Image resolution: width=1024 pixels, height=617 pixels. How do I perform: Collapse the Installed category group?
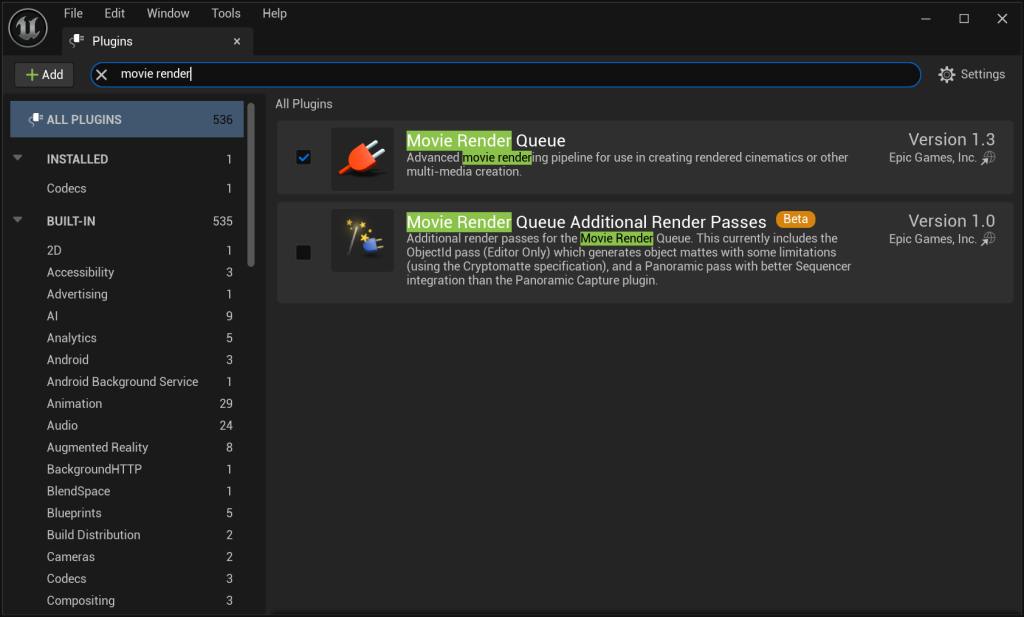tap(18, 158)
